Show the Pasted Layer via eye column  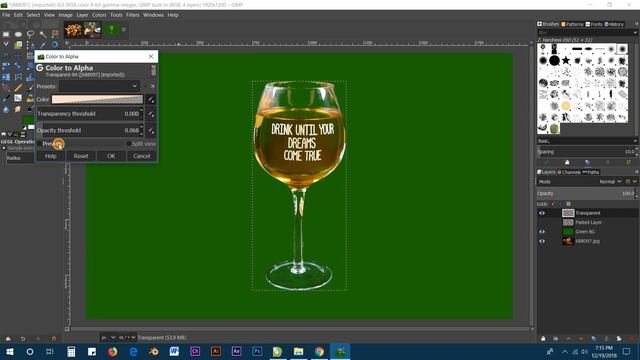542,222
